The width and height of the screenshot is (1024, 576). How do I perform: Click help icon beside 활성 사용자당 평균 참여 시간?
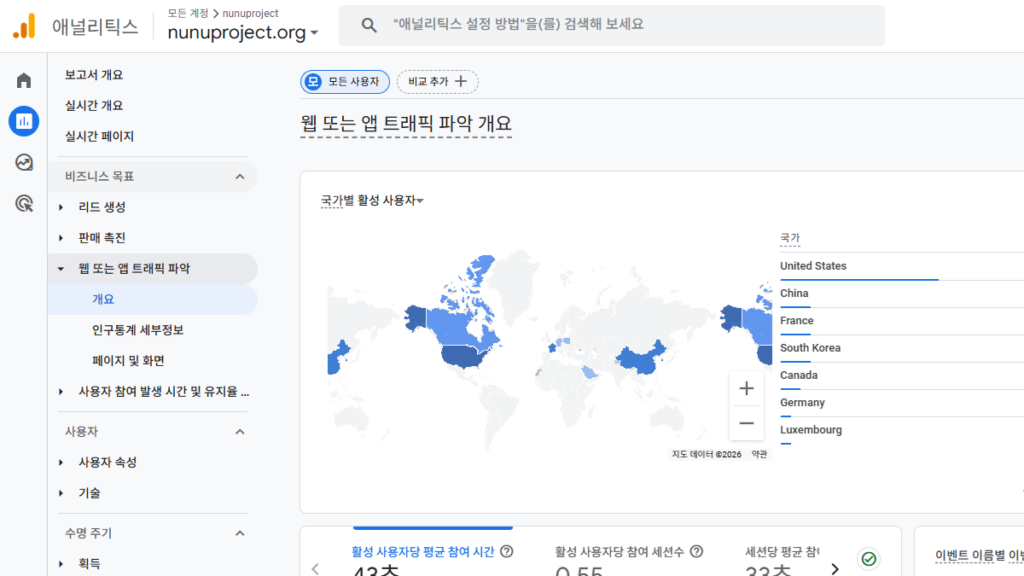[507, 551]
